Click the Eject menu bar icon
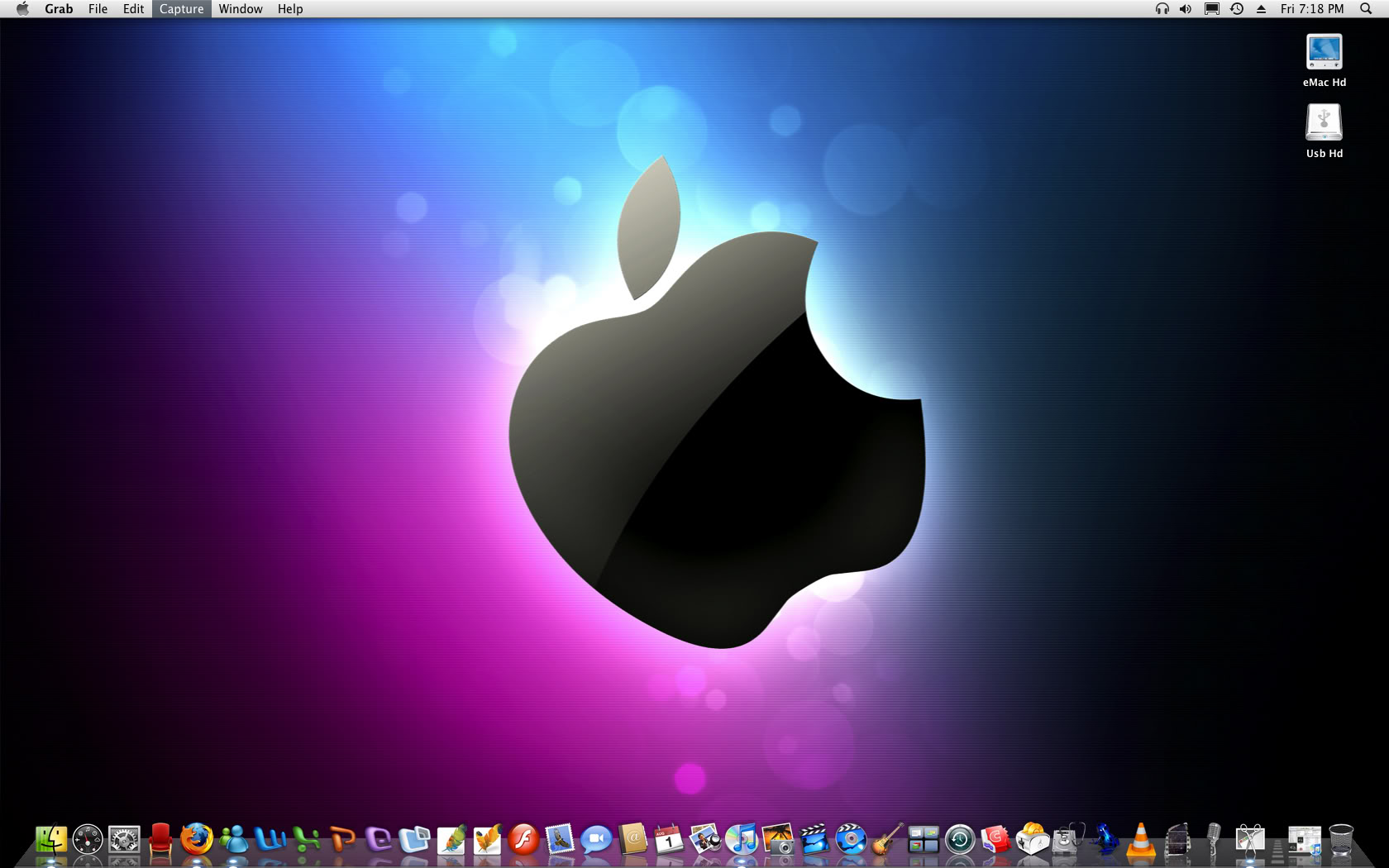The height and width of the screenshot is (868, 1389). click(1262, 8)
